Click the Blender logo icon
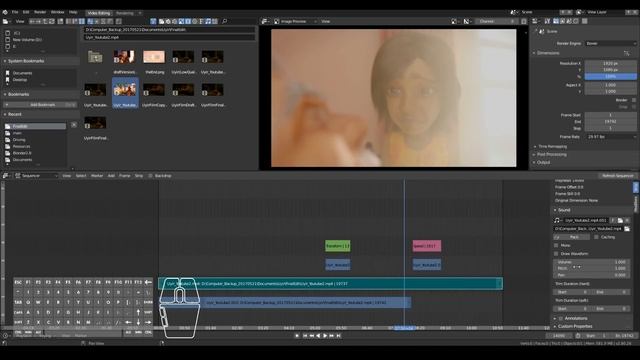 click(x=5, y=12)
